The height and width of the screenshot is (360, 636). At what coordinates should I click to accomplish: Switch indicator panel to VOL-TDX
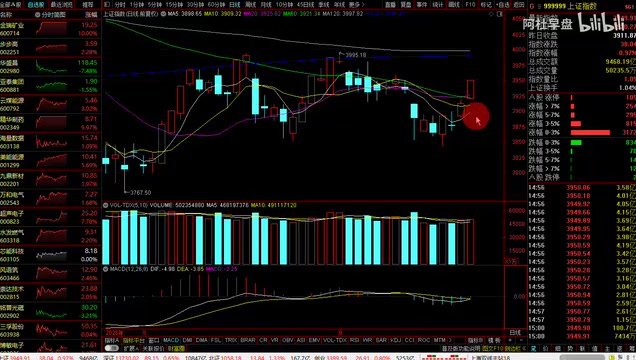[x=335, y=340]
